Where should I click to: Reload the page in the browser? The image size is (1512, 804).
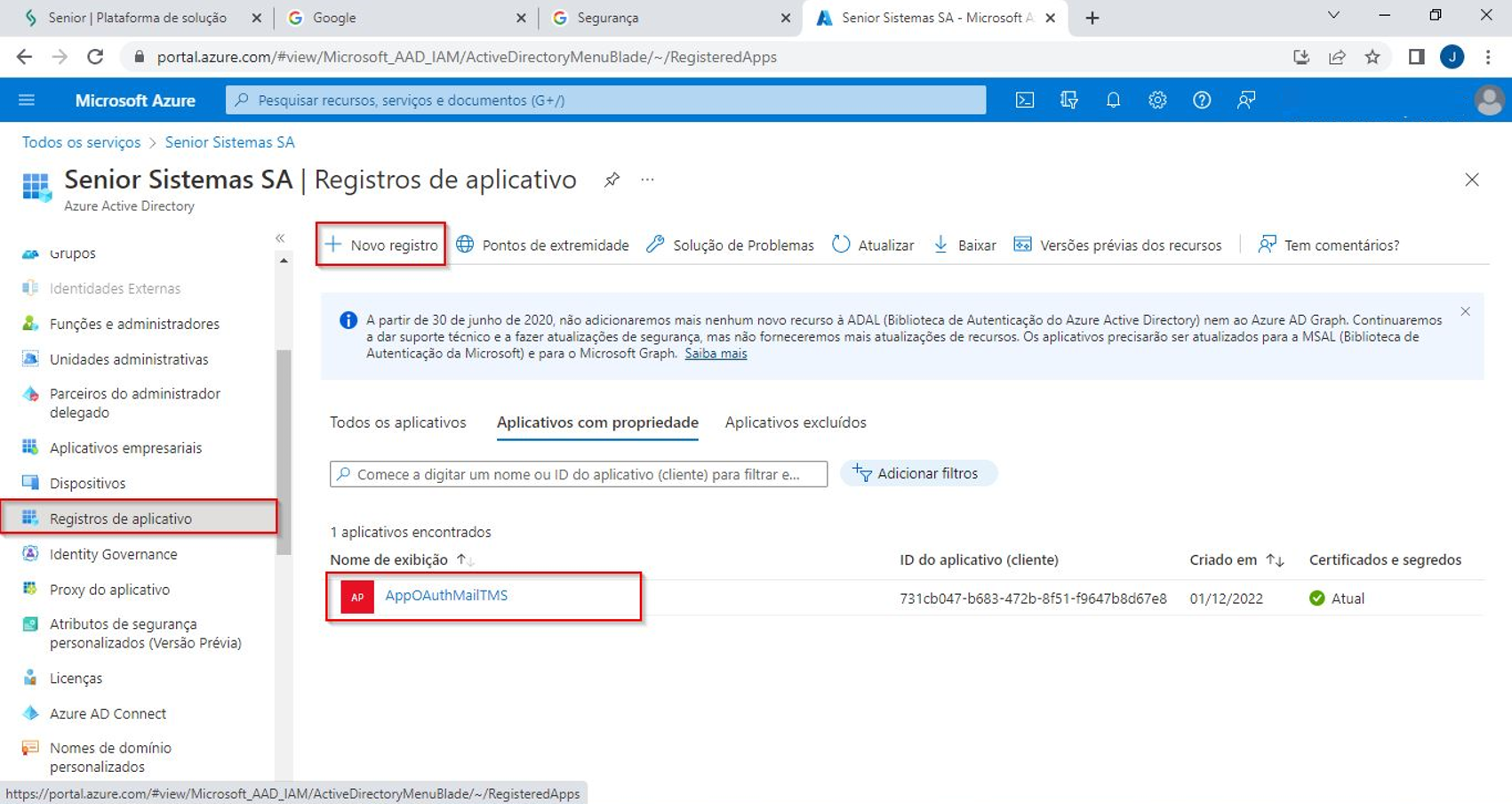coord(95,57)
